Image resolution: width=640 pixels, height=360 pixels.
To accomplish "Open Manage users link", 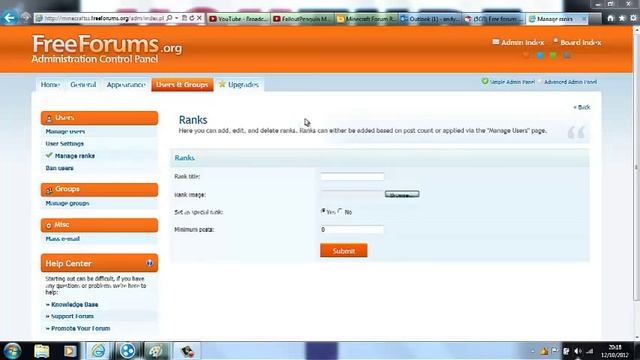I will point(65,131).
